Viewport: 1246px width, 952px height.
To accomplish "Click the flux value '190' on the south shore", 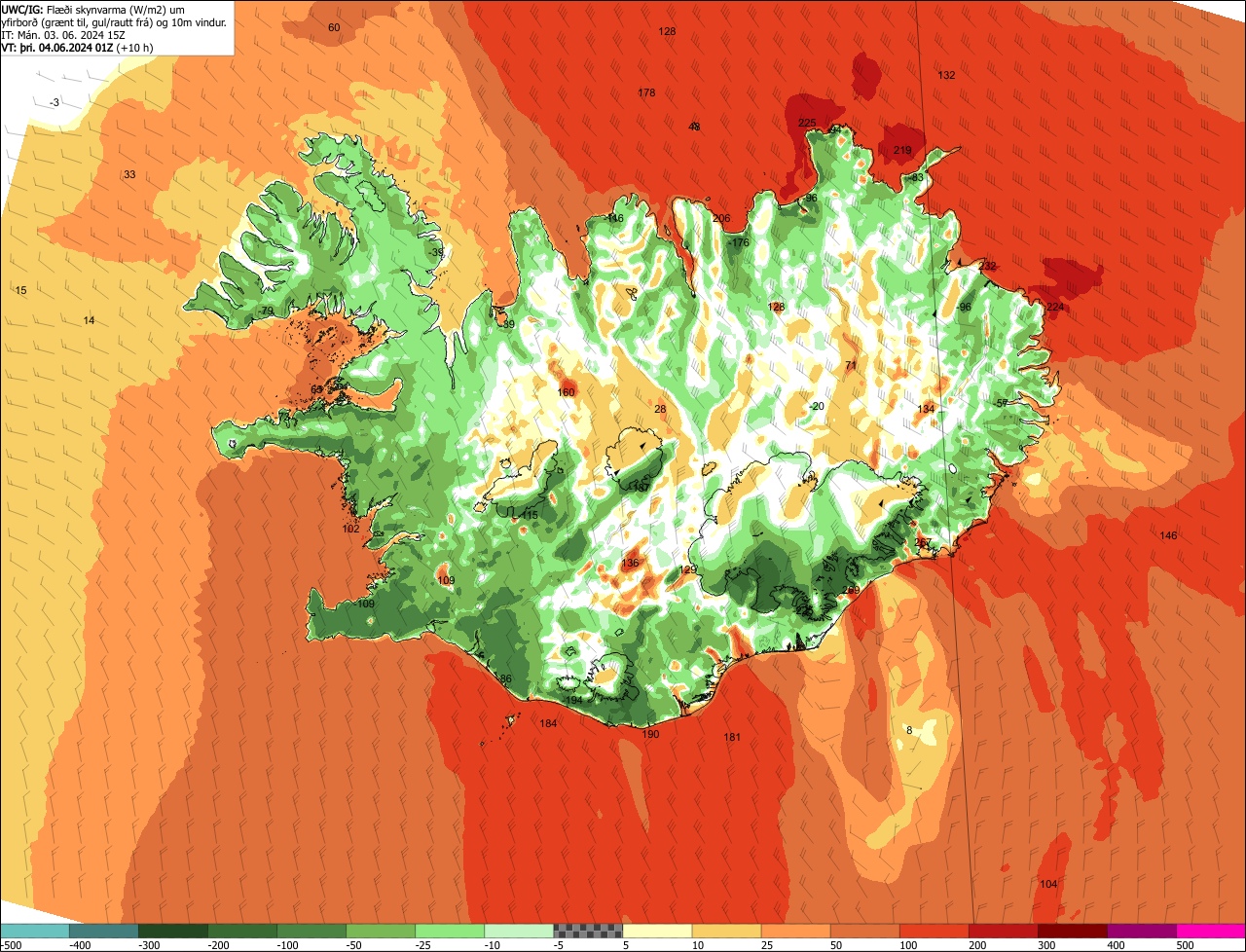I will (650, 734).
